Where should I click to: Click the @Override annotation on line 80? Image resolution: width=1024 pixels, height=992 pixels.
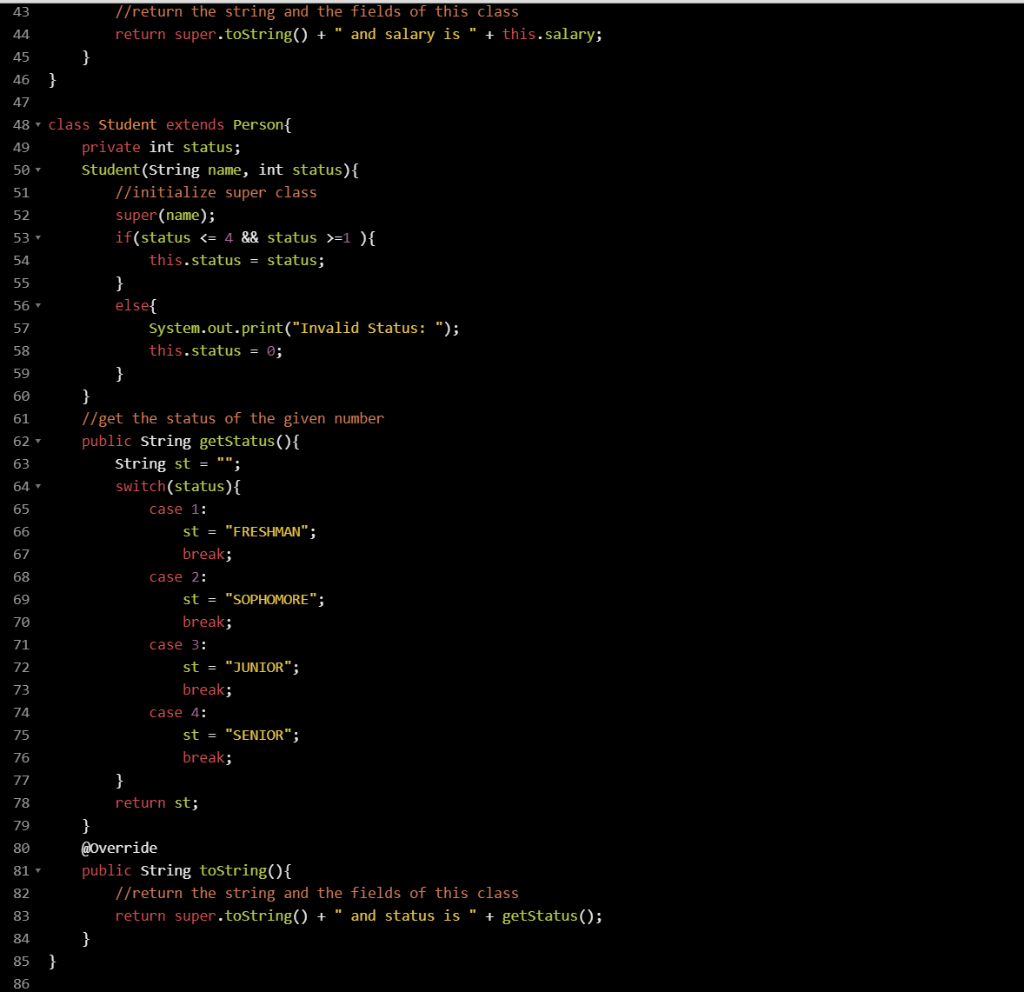(x=120, y=847)
